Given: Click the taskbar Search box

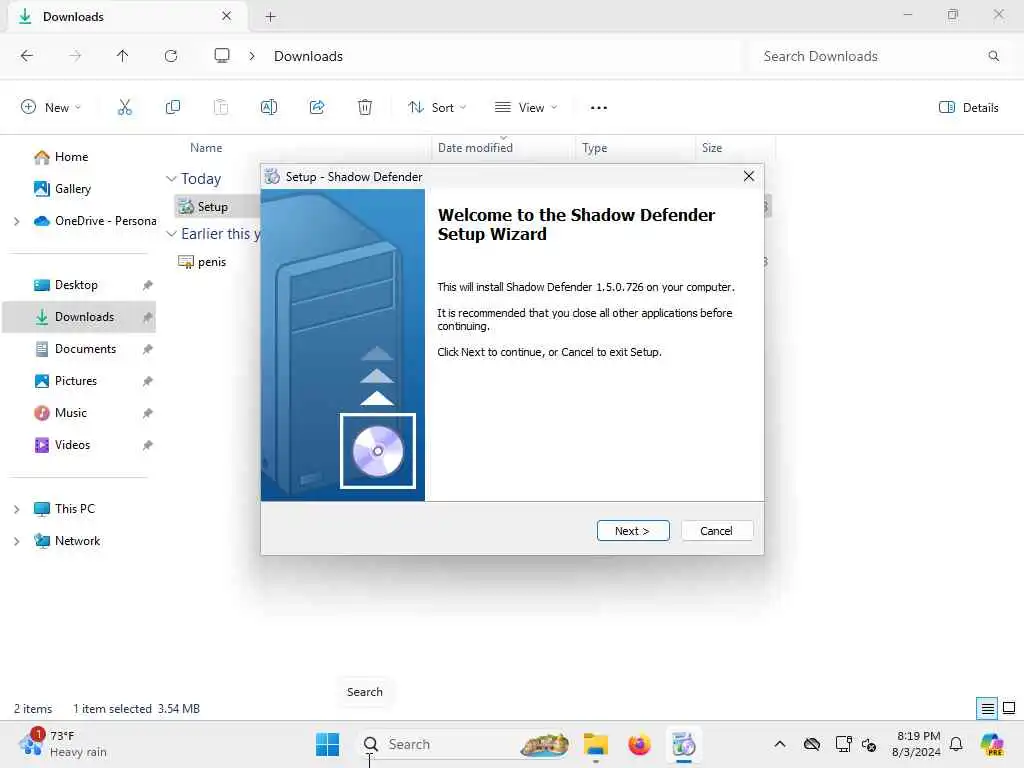Looking at the screenshot, I should pyautogui.click(x=464, y=744).
